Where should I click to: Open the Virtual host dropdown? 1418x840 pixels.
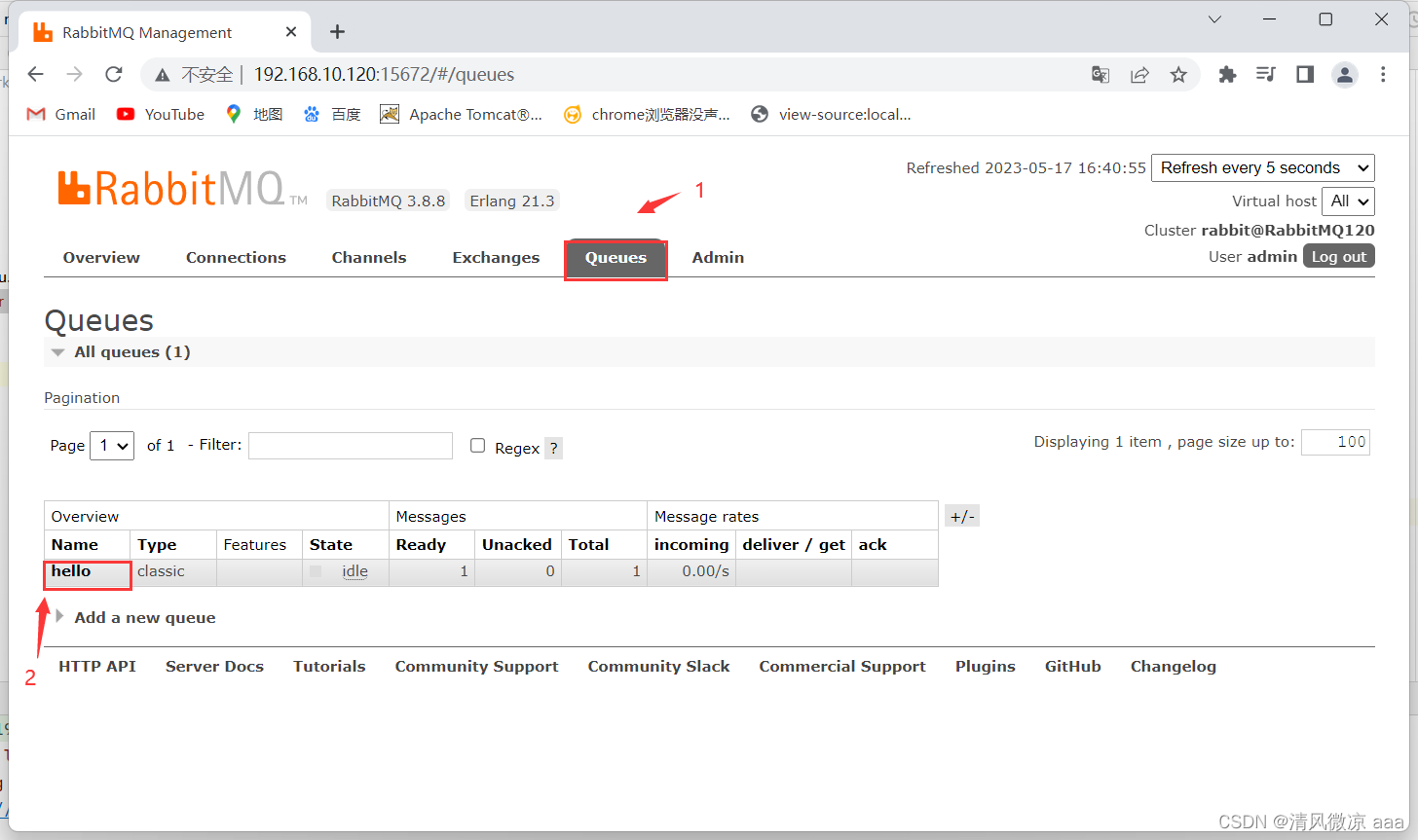tap(1348, 201)
